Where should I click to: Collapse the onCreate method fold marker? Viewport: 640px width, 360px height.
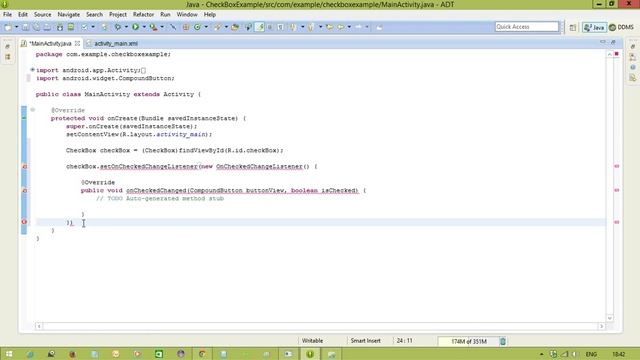tap(32, 110)
